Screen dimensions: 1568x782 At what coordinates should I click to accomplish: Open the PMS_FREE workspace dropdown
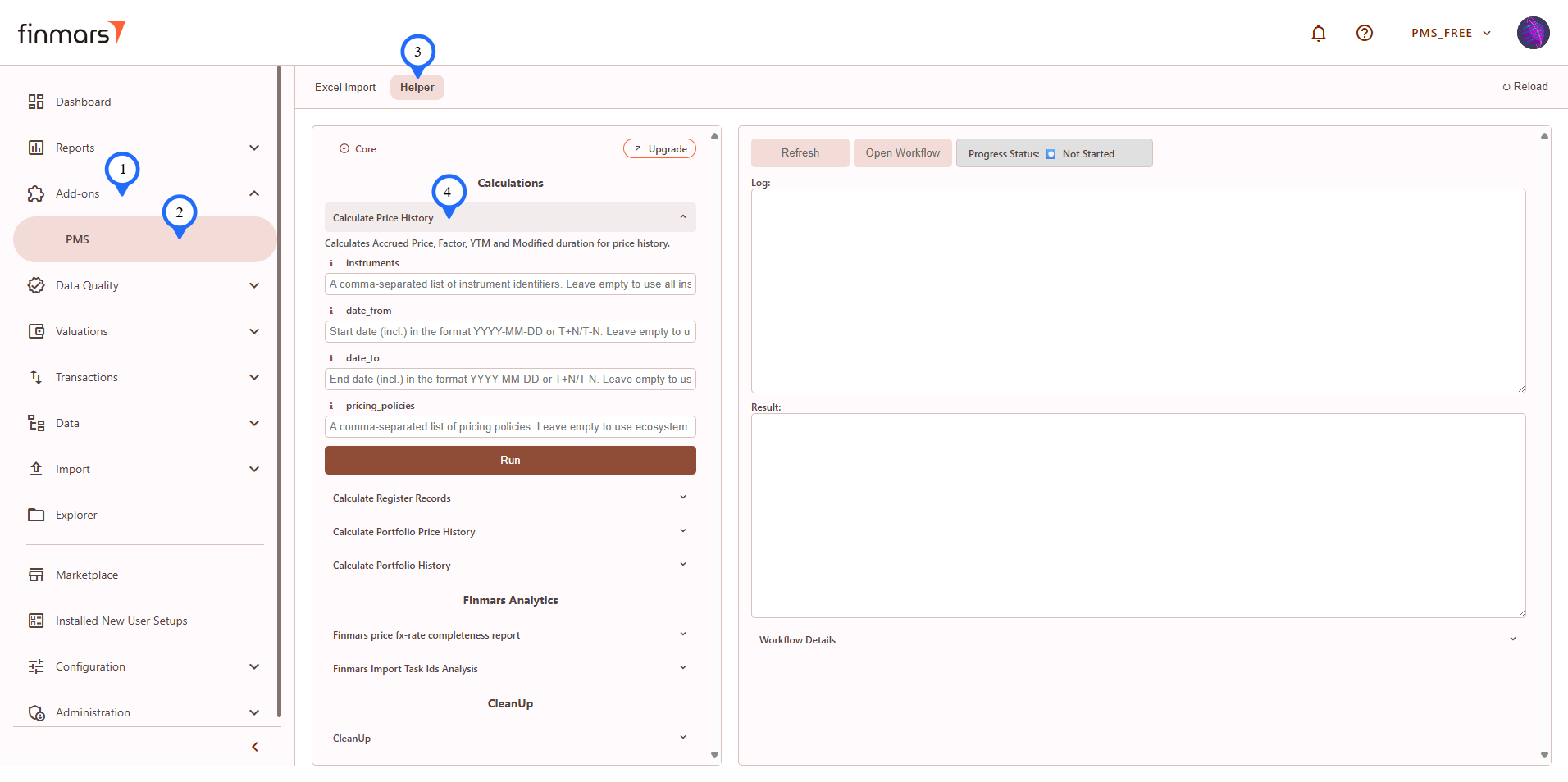(x=1450, y=33)
